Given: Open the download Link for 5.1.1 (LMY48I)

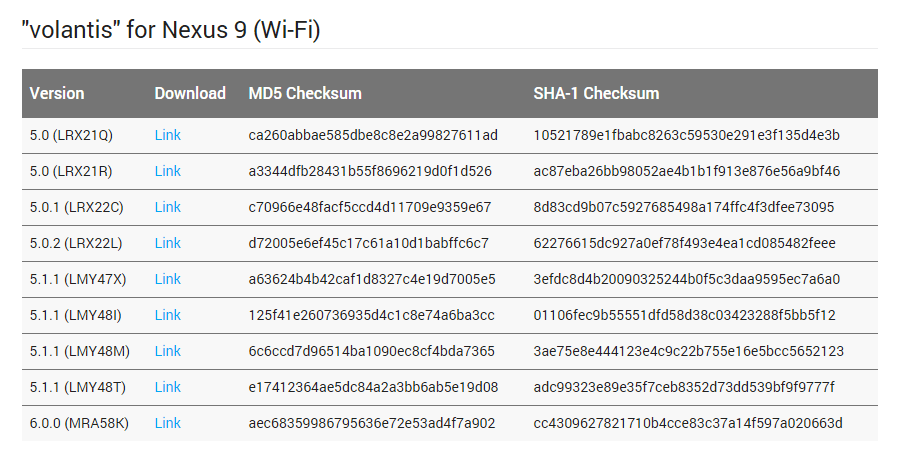Looking at the screenshot, I should click(x=168, y=315).
